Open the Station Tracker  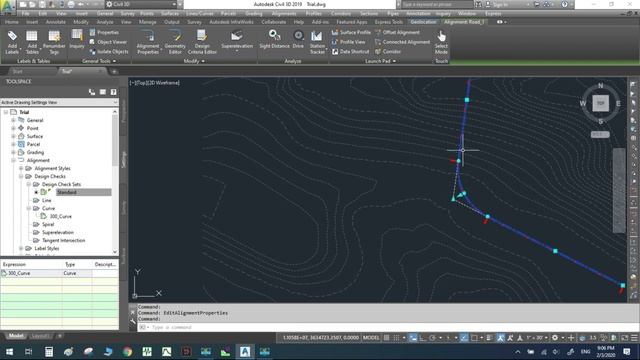317,42
